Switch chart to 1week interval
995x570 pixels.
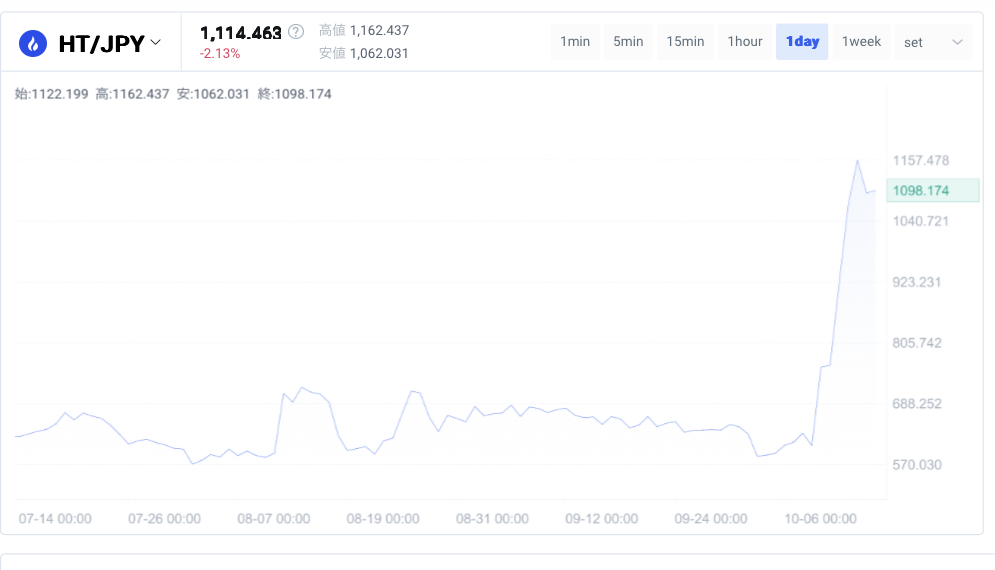[x=861, y=42]
